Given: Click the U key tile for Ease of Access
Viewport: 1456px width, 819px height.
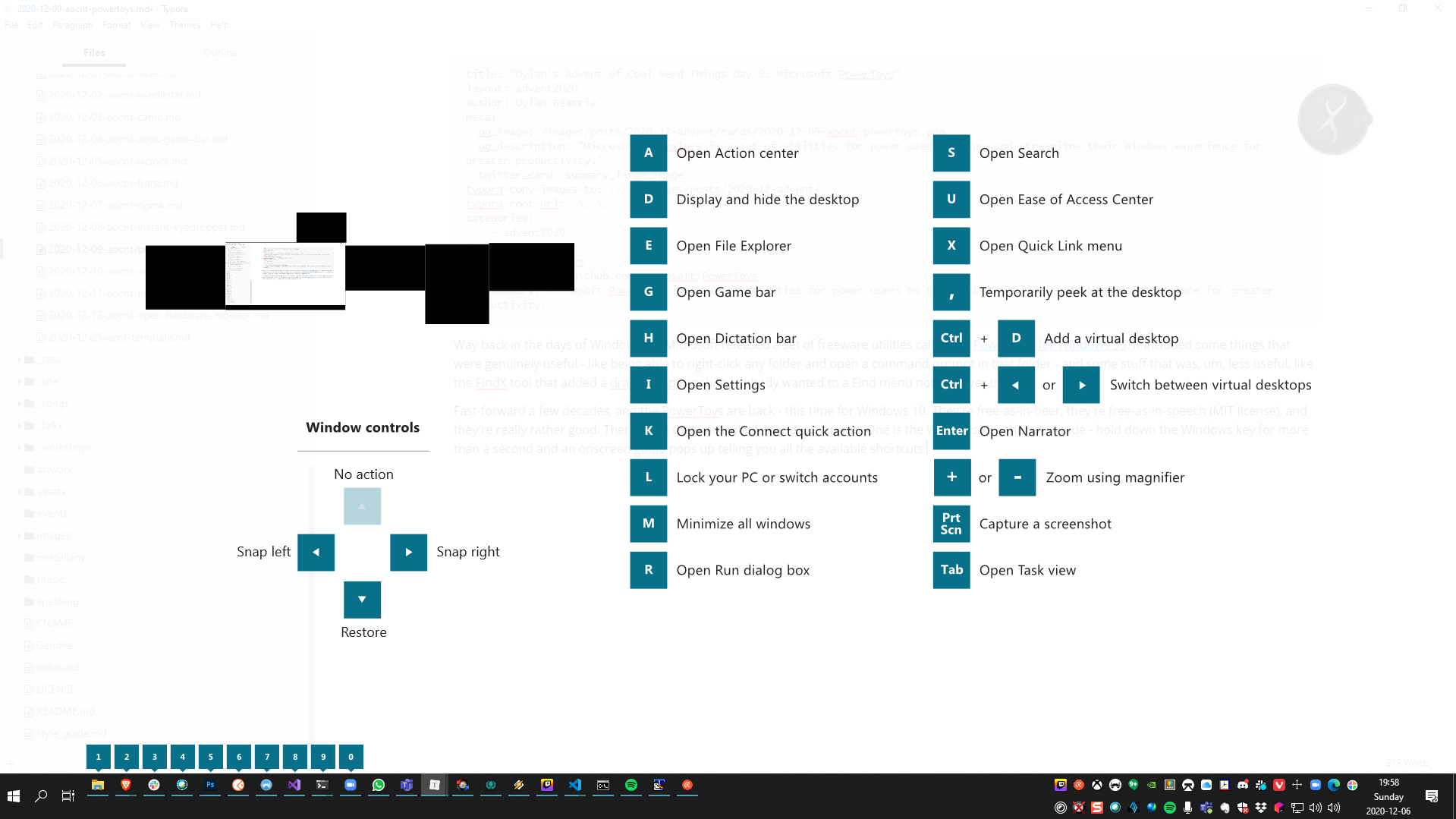Looking at the screenshot, I should [x=951, y=199].
